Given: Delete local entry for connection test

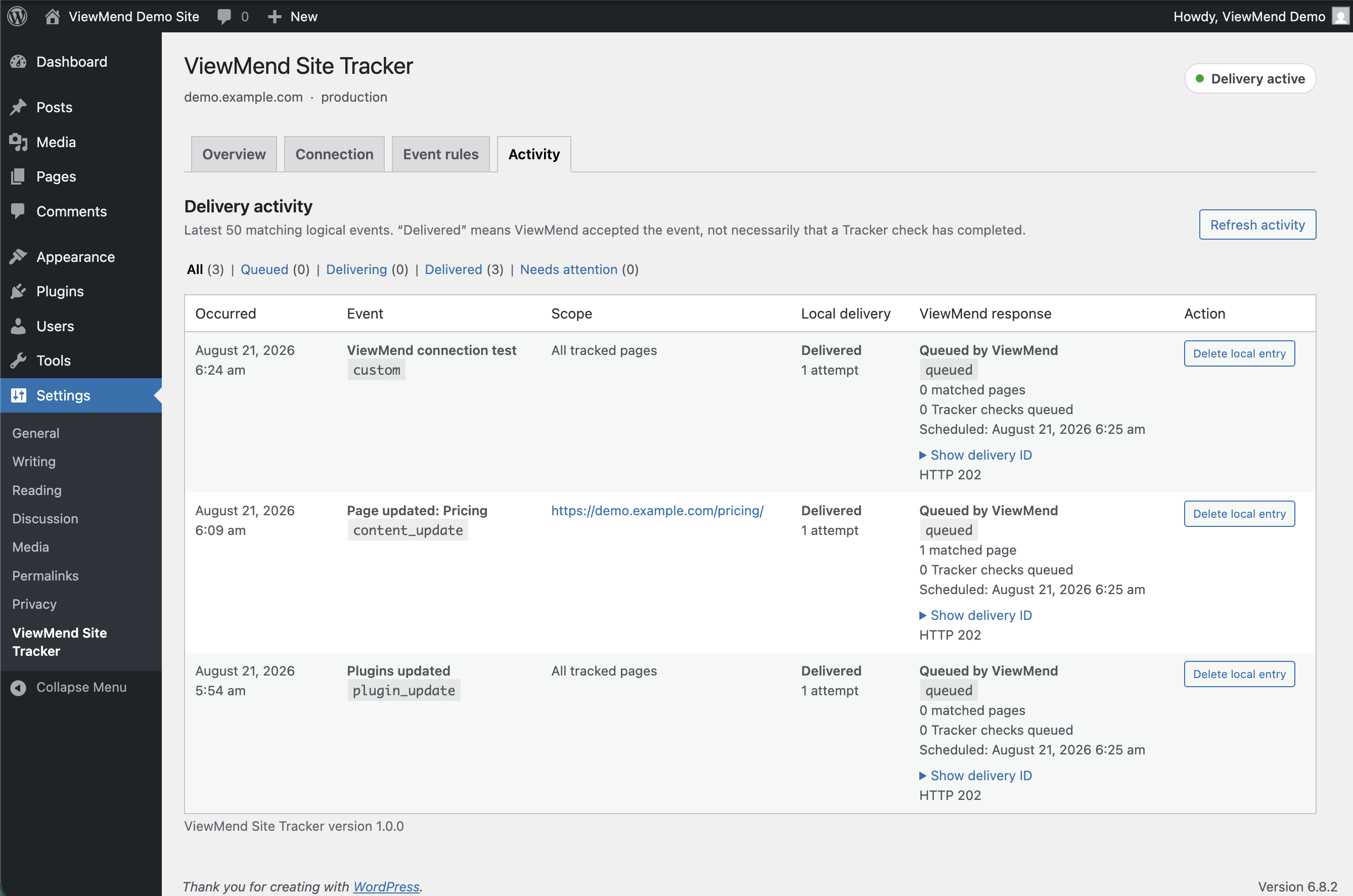Looking at the screenshot, I should tap(1239, 354).
